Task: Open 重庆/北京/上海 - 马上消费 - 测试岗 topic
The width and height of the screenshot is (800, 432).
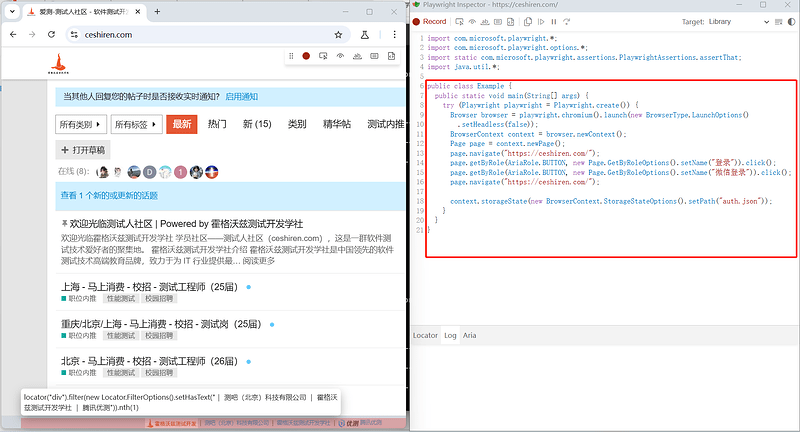Action: (x=161, y=324)
